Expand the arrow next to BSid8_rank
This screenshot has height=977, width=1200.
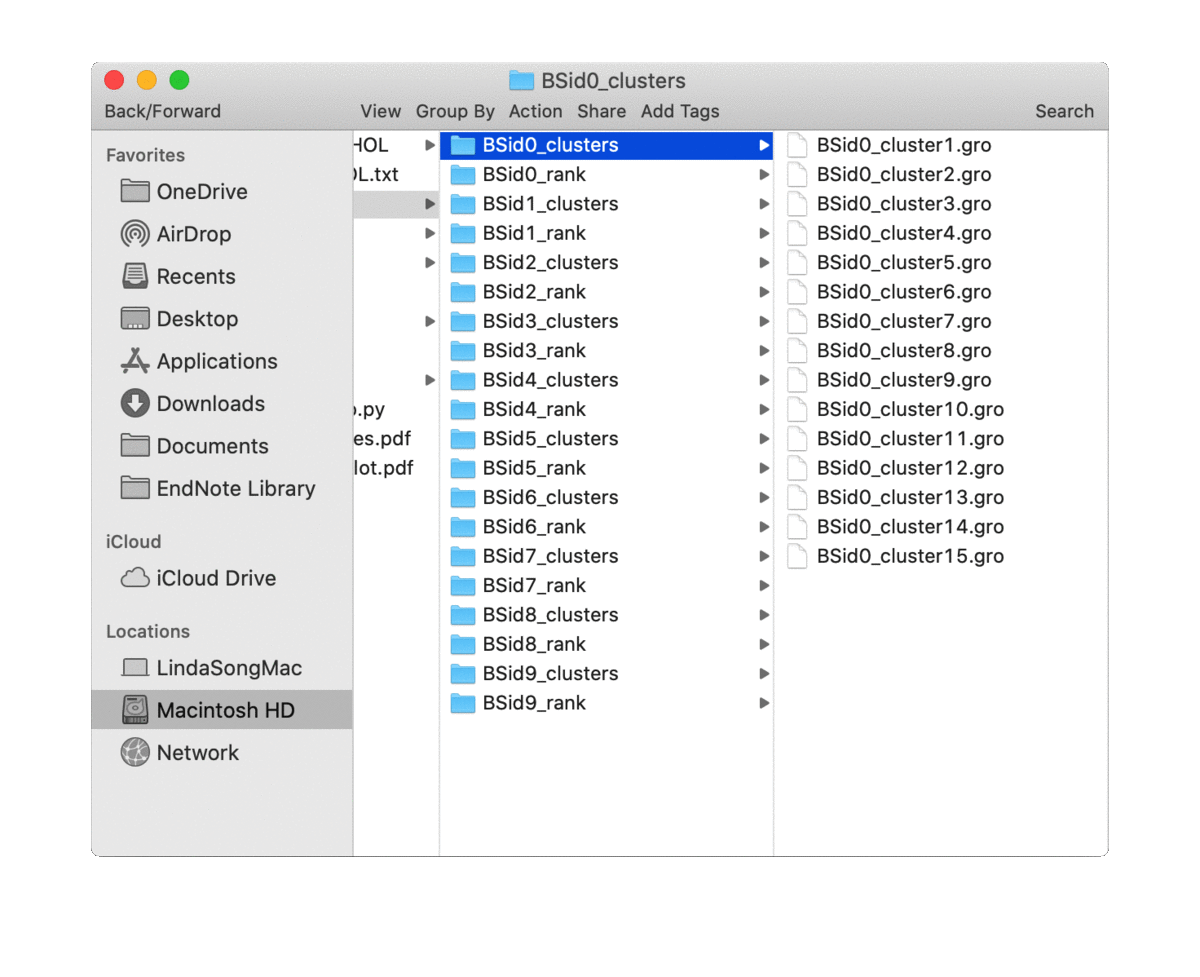pyautogui.click(x=764, y=644)
